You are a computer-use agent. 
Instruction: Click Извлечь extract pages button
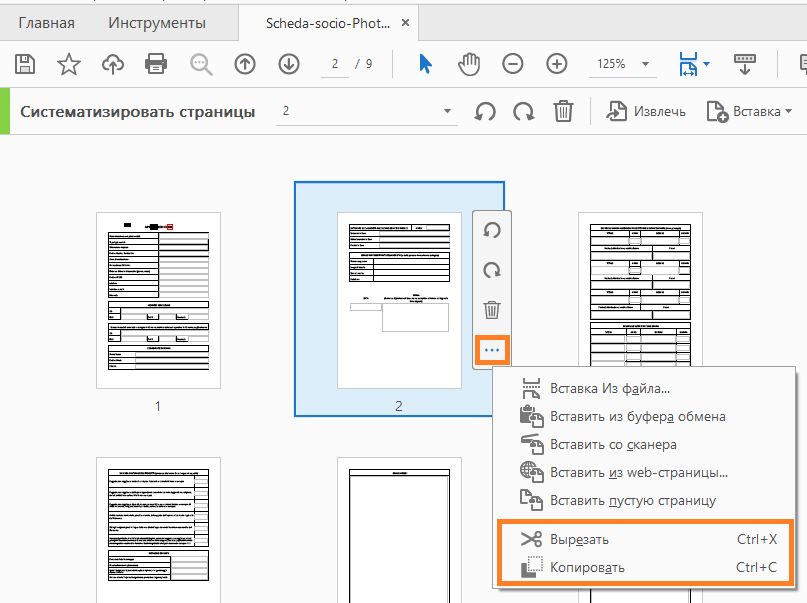point(646,111)
